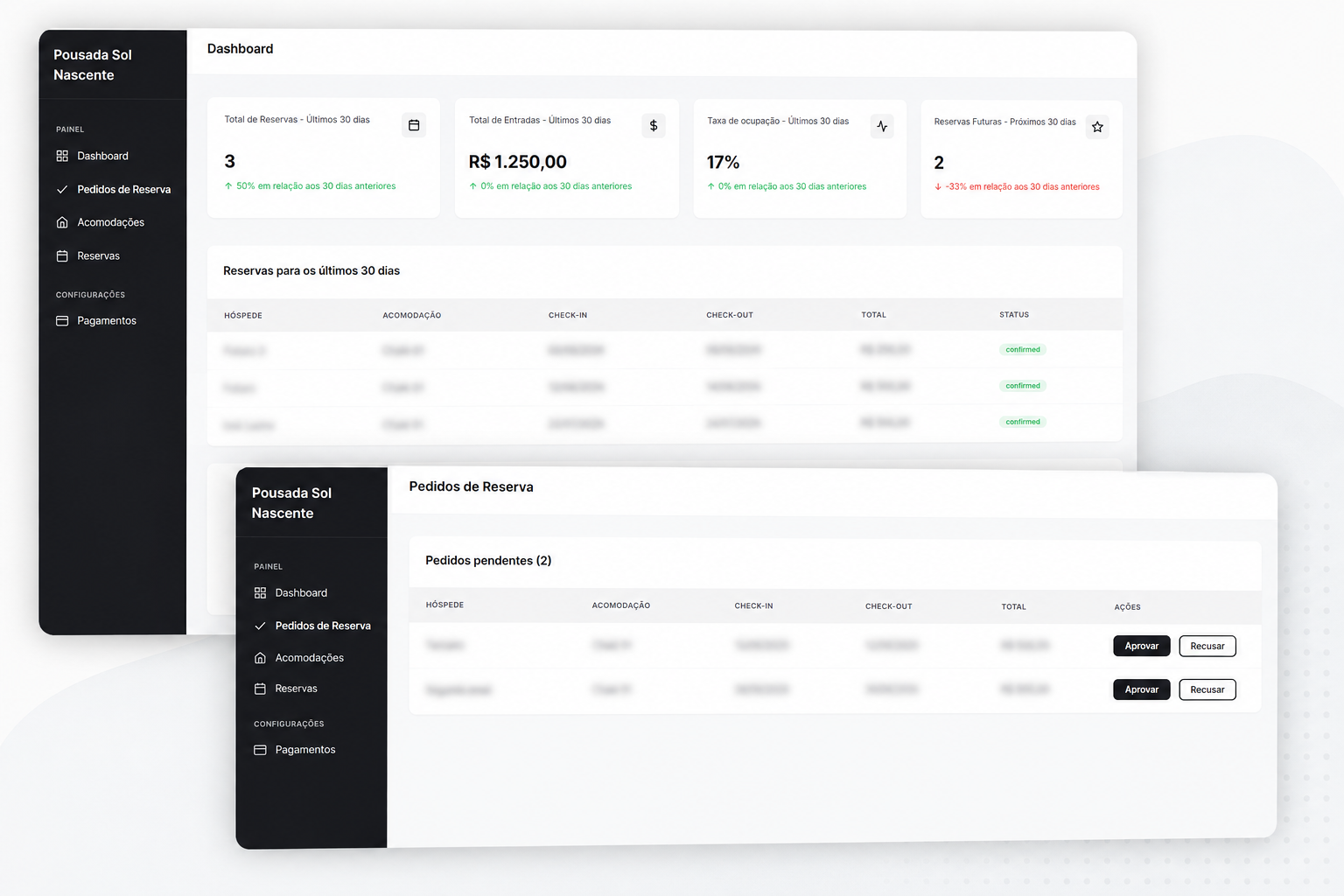Open Pagamentos label in the Dashboard window sidebar
1344x896 pixels.
tap(107, 321)
